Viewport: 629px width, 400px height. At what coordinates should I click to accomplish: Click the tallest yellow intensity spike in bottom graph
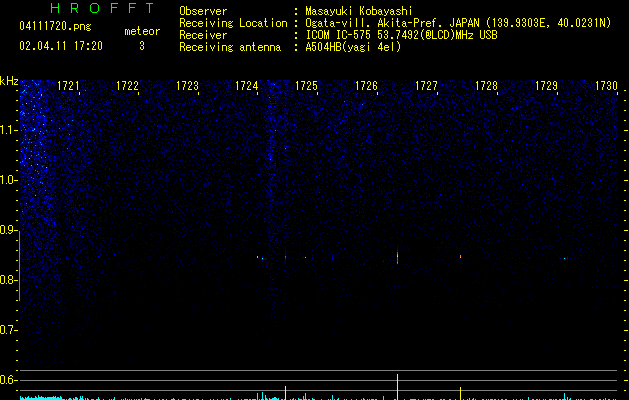[398, 386]
